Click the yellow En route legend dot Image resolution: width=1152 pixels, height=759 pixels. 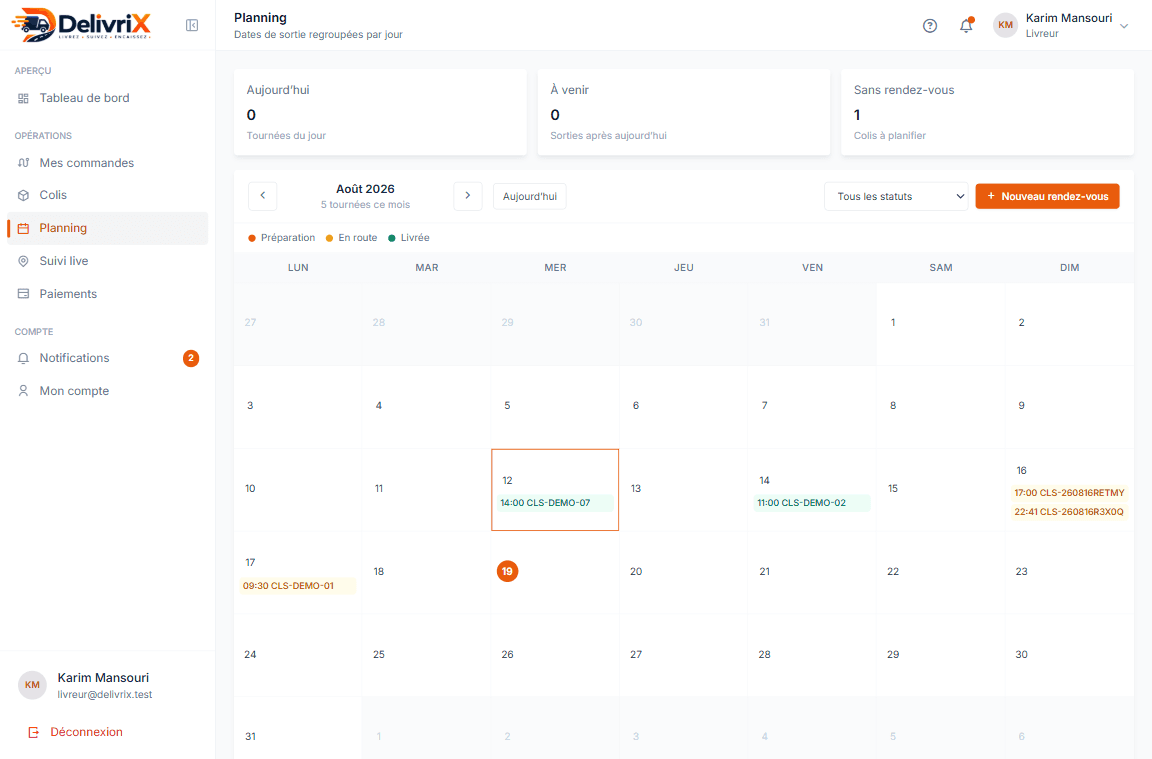pyautogui.click(x=329, y=238)
